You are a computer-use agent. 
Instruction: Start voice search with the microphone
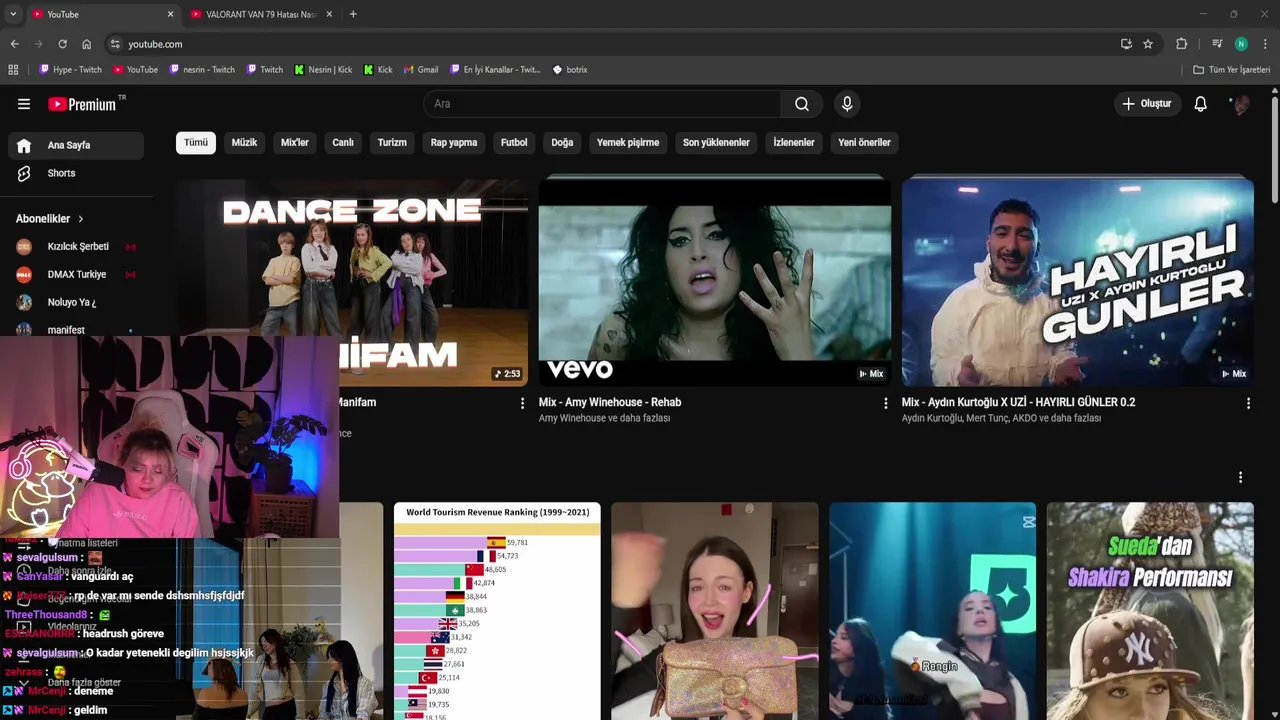pyautogui.click(x=847, y=104)
